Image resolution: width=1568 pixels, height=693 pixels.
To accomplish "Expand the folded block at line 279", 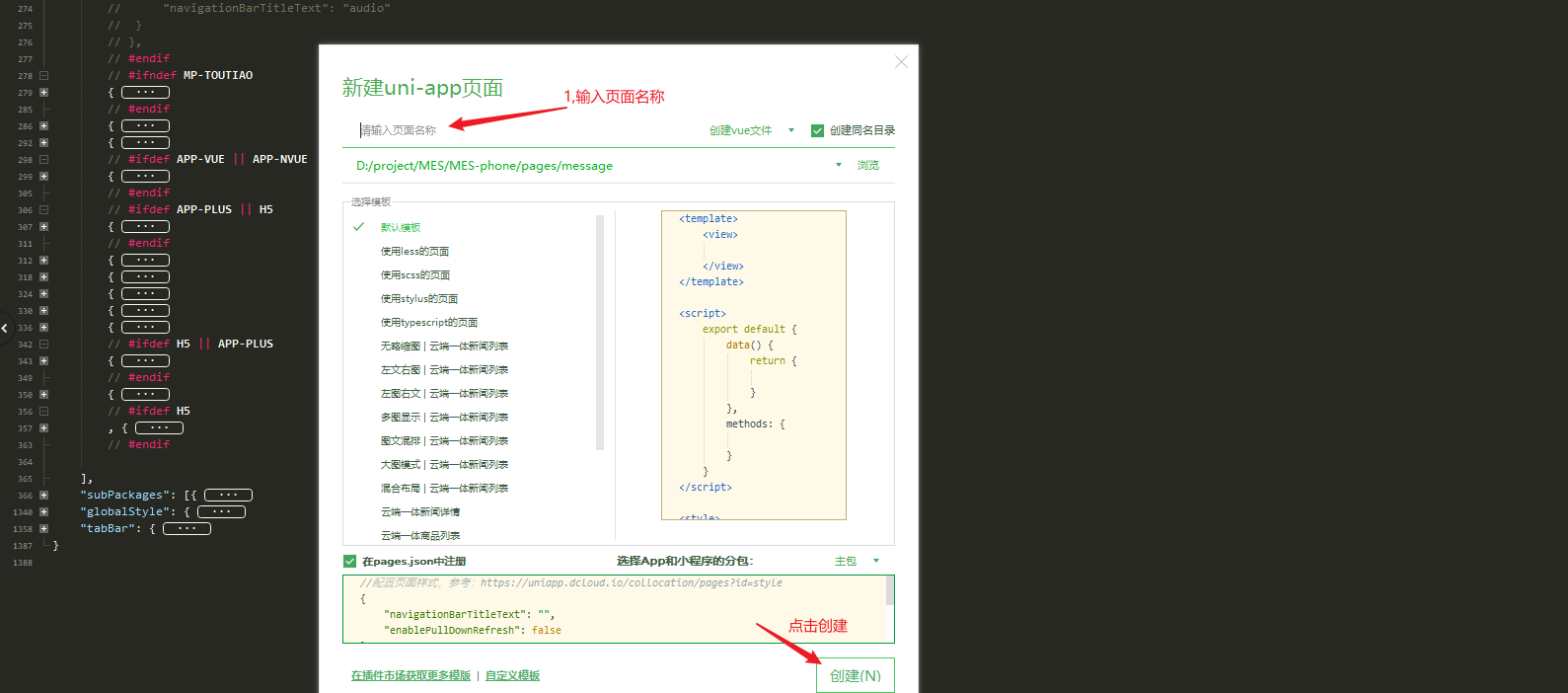I will [x=43, y=92].
